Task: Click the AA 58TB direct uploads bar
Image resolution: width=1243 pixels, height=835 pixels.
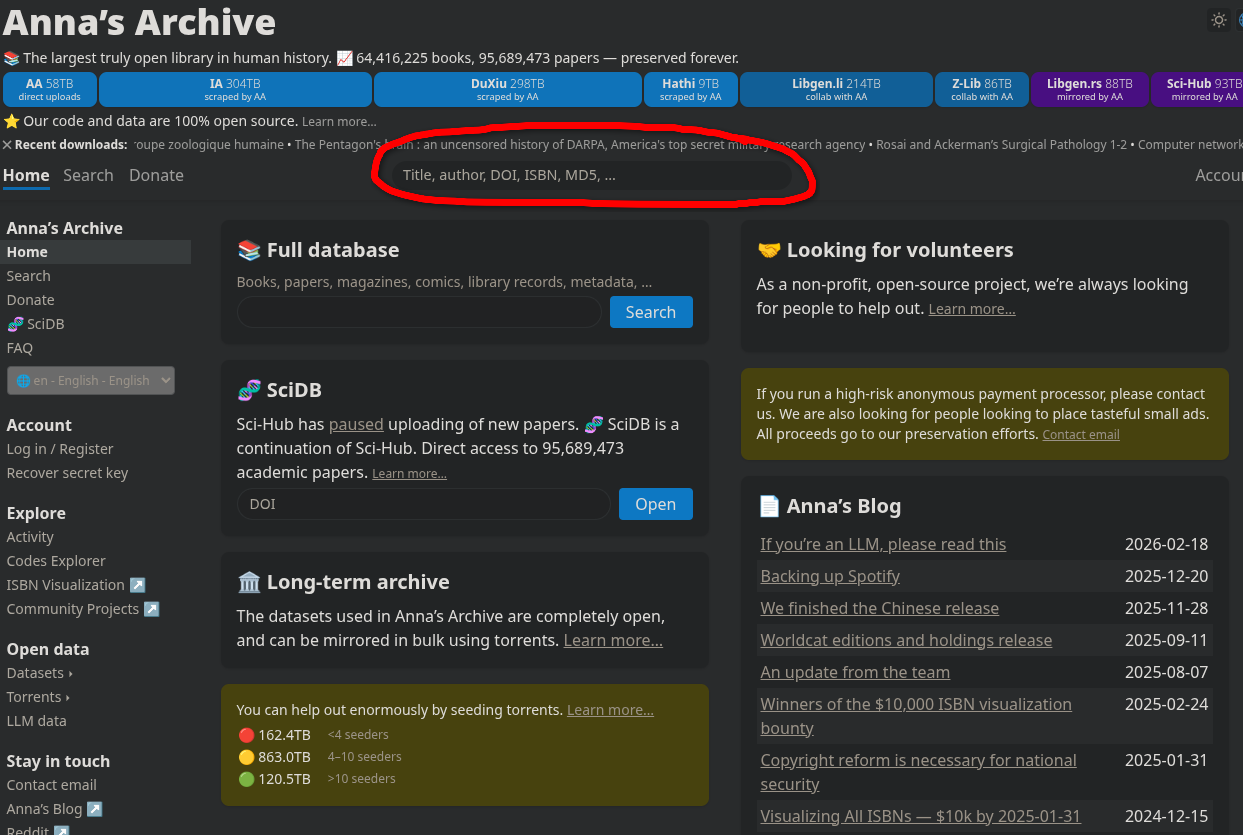Action: coord(50,90)
